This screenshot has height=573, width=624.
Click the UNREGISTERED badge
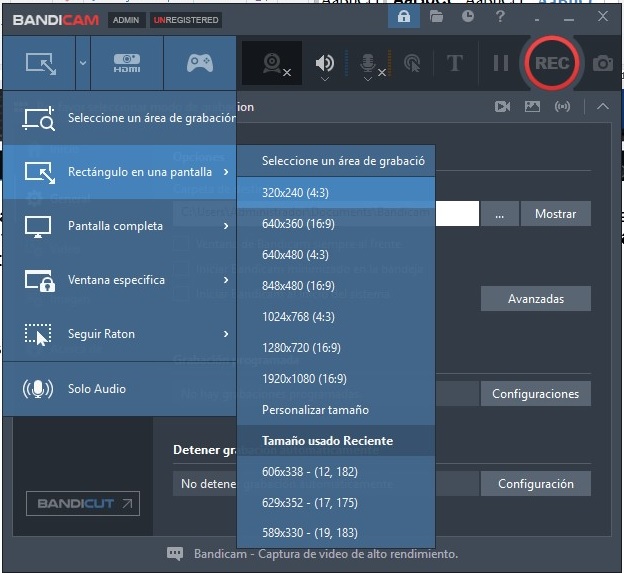tap(186, 20)
